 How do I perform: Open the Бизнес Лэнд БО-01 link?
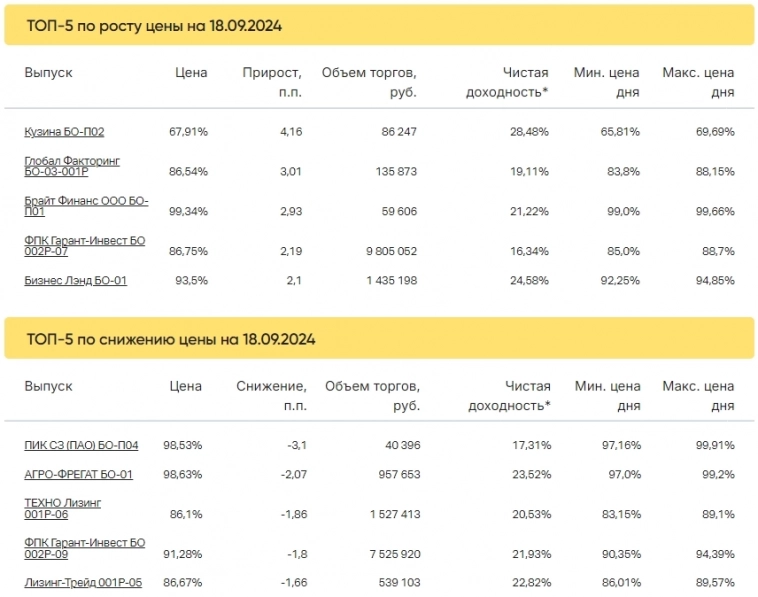(x=75, y=280)
